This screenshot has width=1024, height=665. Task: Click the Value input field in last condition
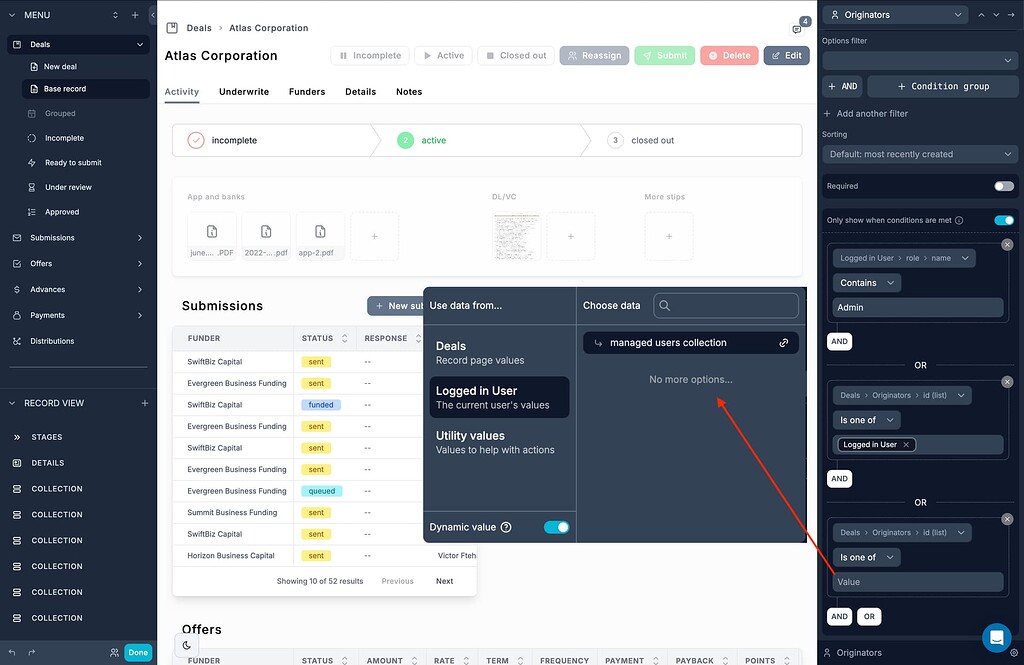coord(917,581)
